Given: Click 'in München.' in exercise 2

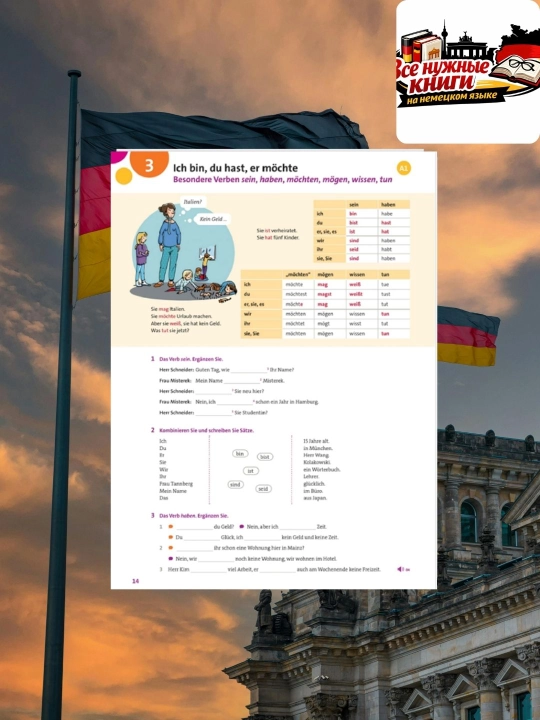Looking at the screenshot, I should (x=318, y=449).
